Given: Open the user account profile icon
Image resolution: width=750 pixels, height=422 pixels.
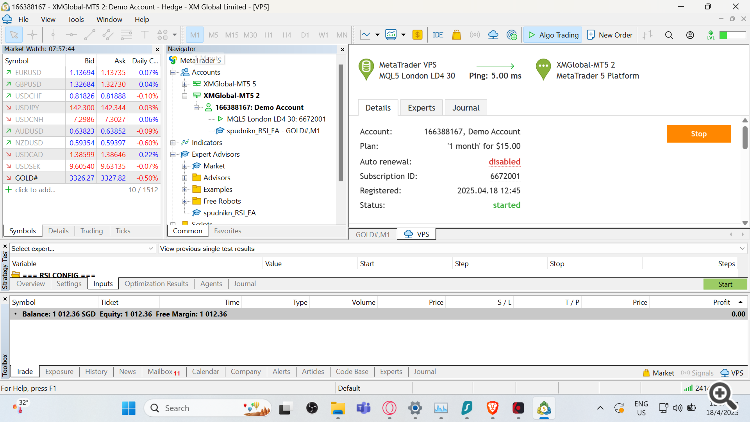Looking at the screenshot, I should (690, 35).
